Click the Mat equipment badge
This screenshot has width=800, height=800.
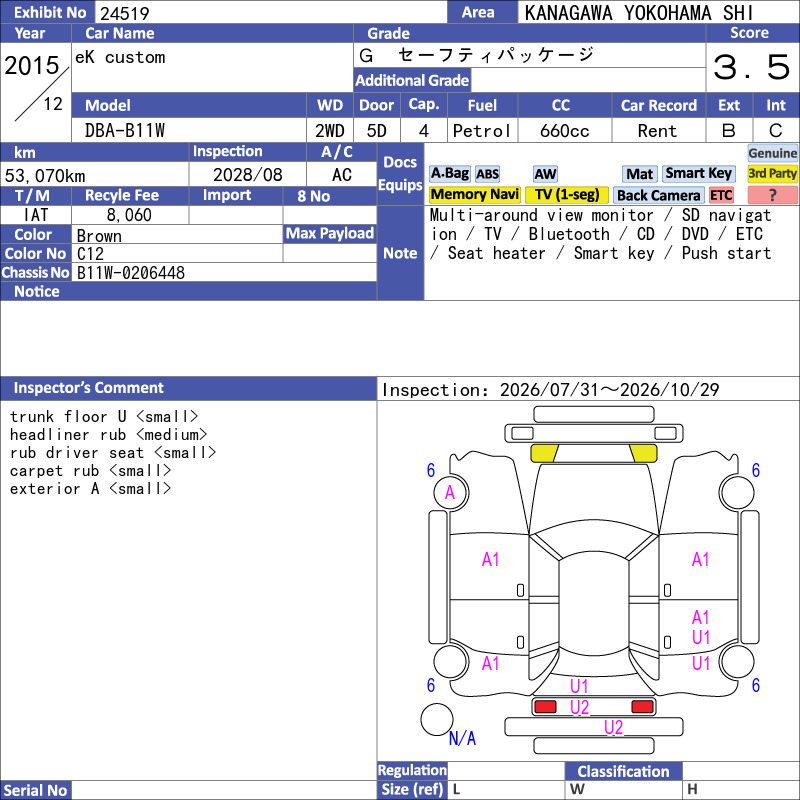tap(639, 174)
